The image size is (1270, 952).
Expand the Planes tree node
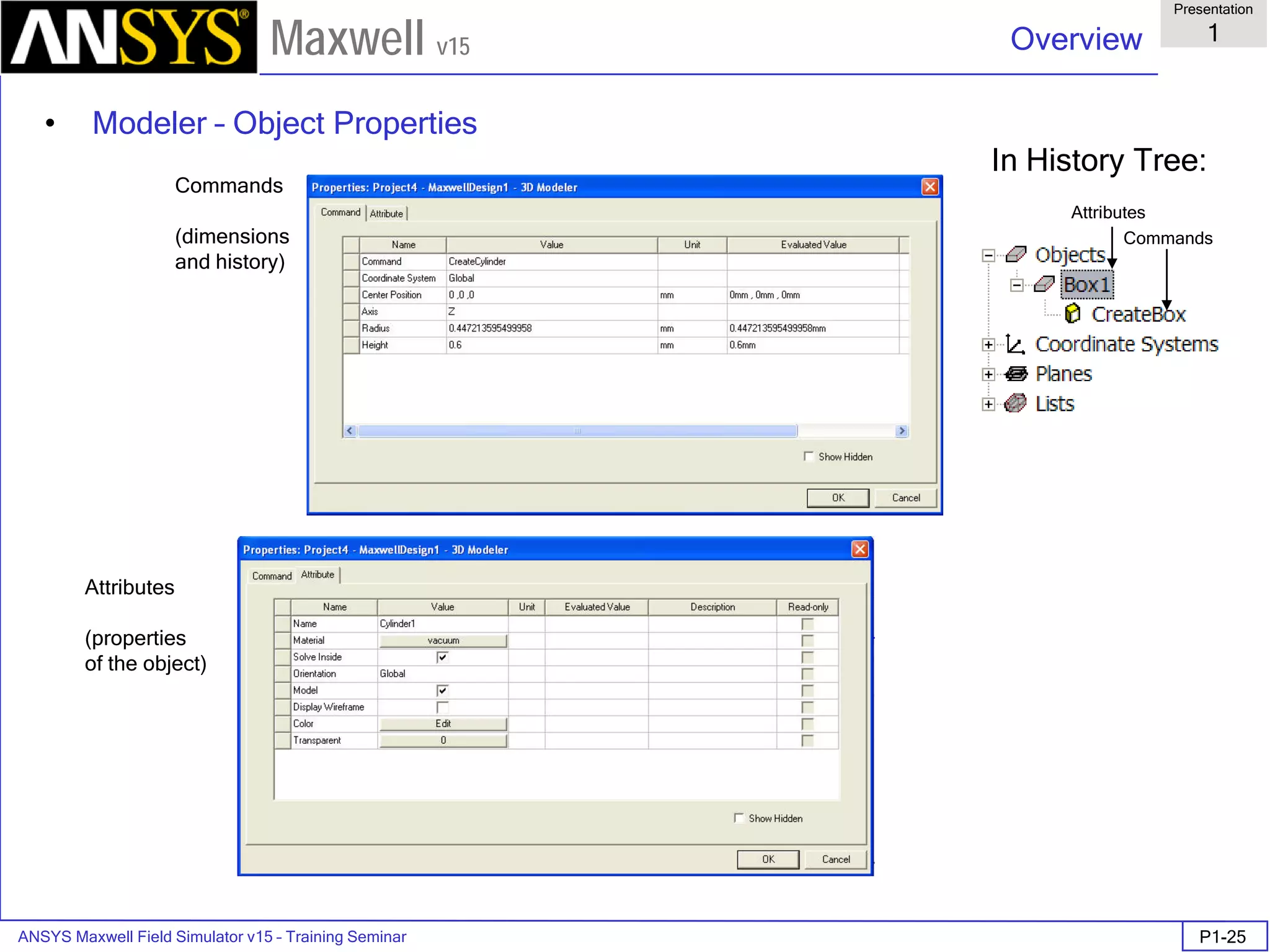pyautogui.click(x=988, y=374)
